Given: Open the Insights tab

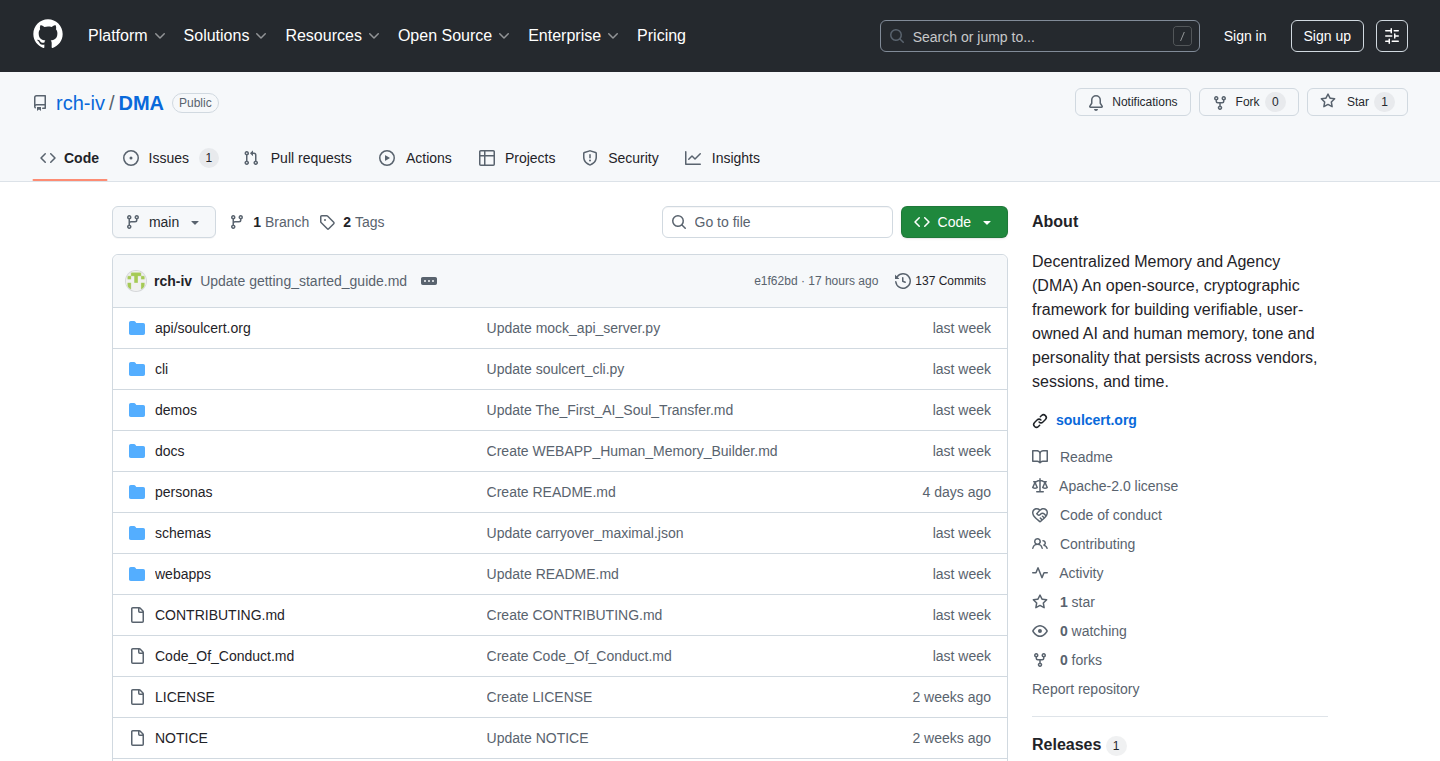Looking at the screenshot, I should pos(723,158).
